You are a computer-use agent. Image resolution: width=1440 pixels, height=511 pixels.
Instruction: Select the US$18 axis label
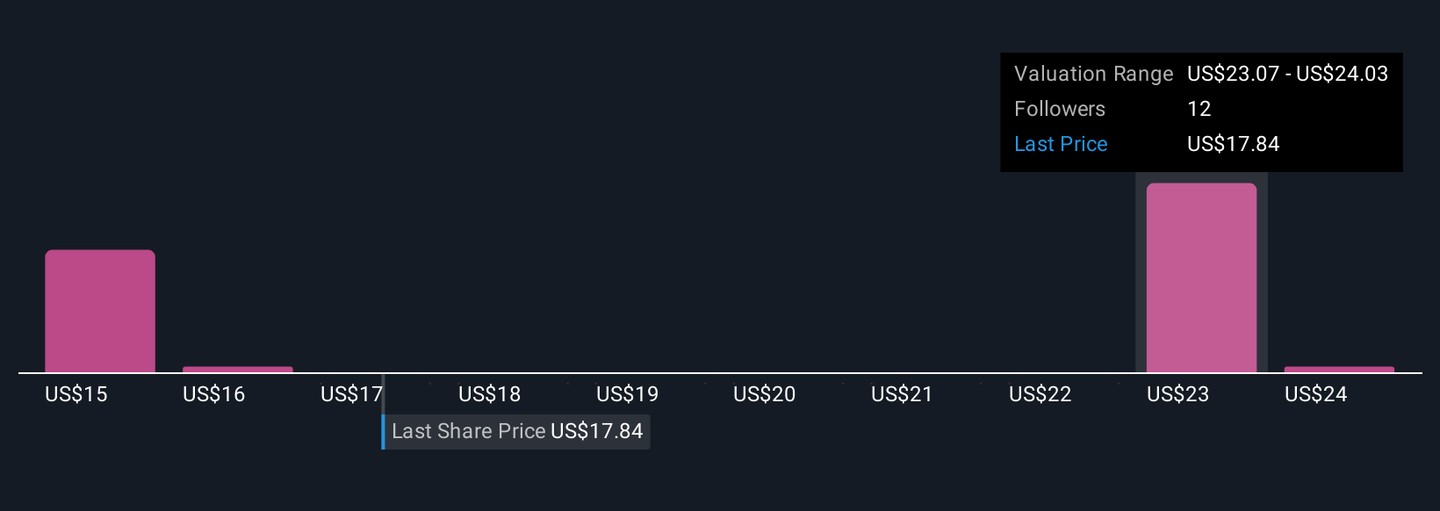[x=489, y=395]
